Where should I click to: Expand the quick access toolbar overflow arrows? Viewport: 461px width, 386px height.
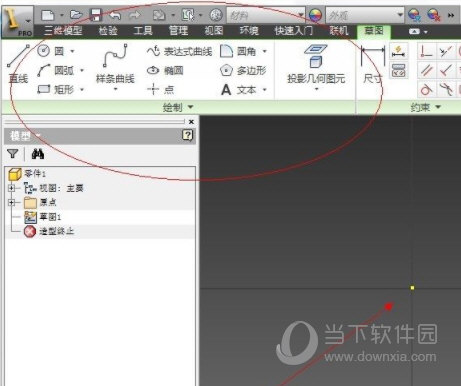(451, 15)
